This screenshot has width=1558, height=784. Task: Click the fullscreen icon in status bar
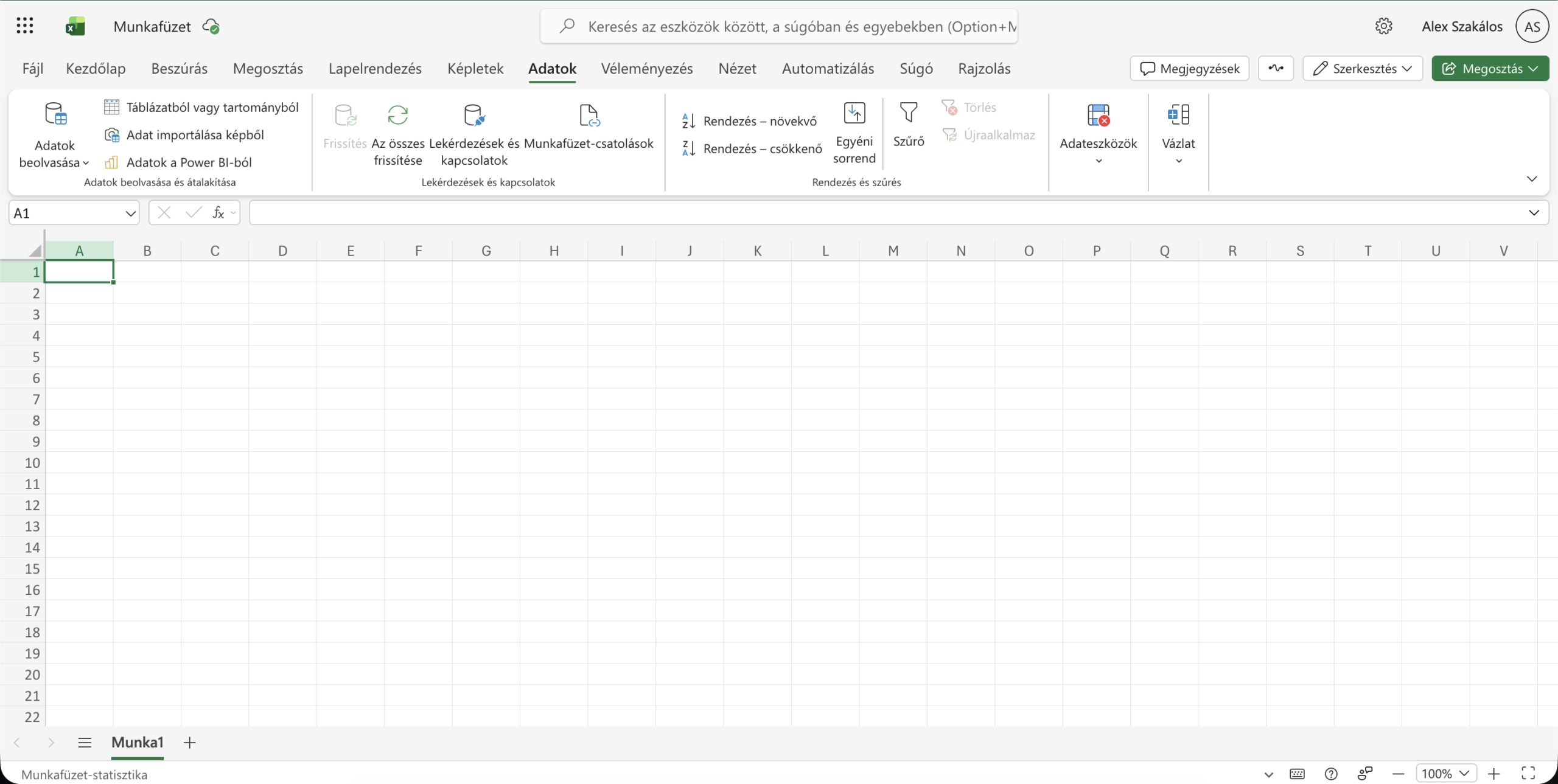pos(1528,773)
